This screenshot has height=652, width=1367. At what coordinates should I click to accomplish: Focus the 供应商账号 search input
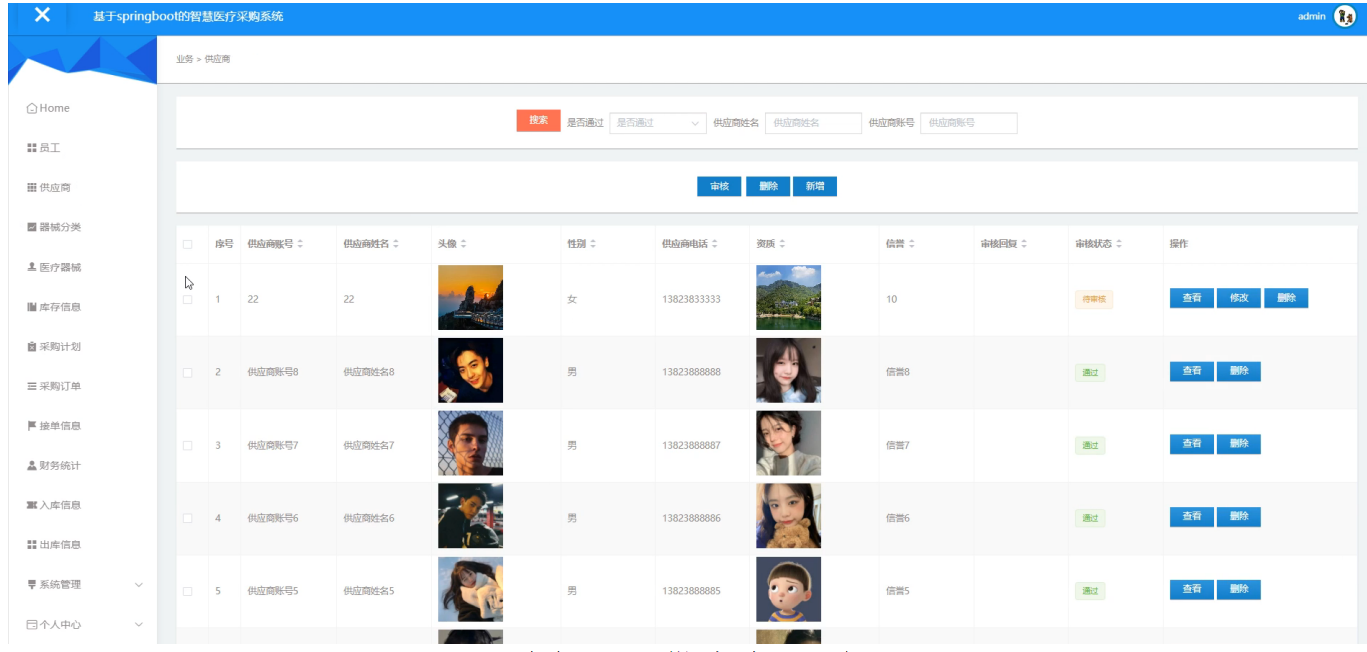click(969, 123)
